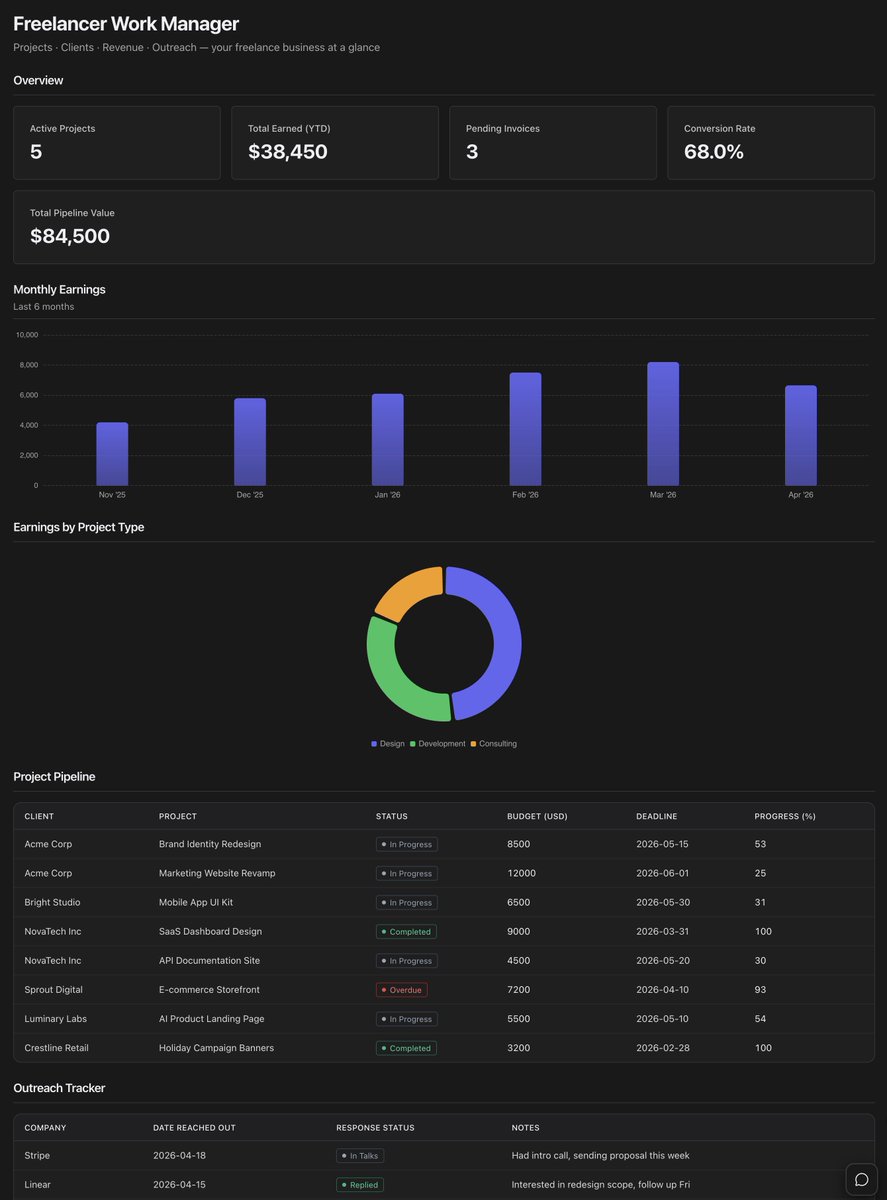Click the progress value 53
Screen dimensions: 887x1200
tap(760, 844)
